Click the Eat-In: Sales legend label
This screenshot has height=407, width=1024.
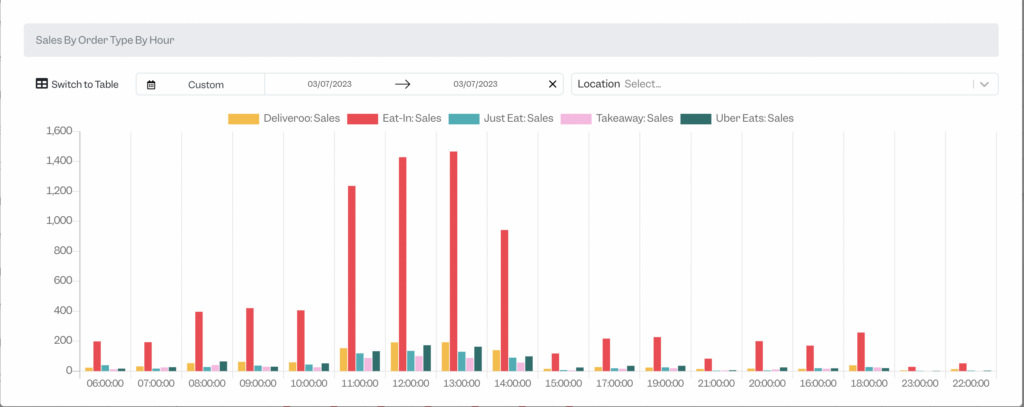(412, 119)
